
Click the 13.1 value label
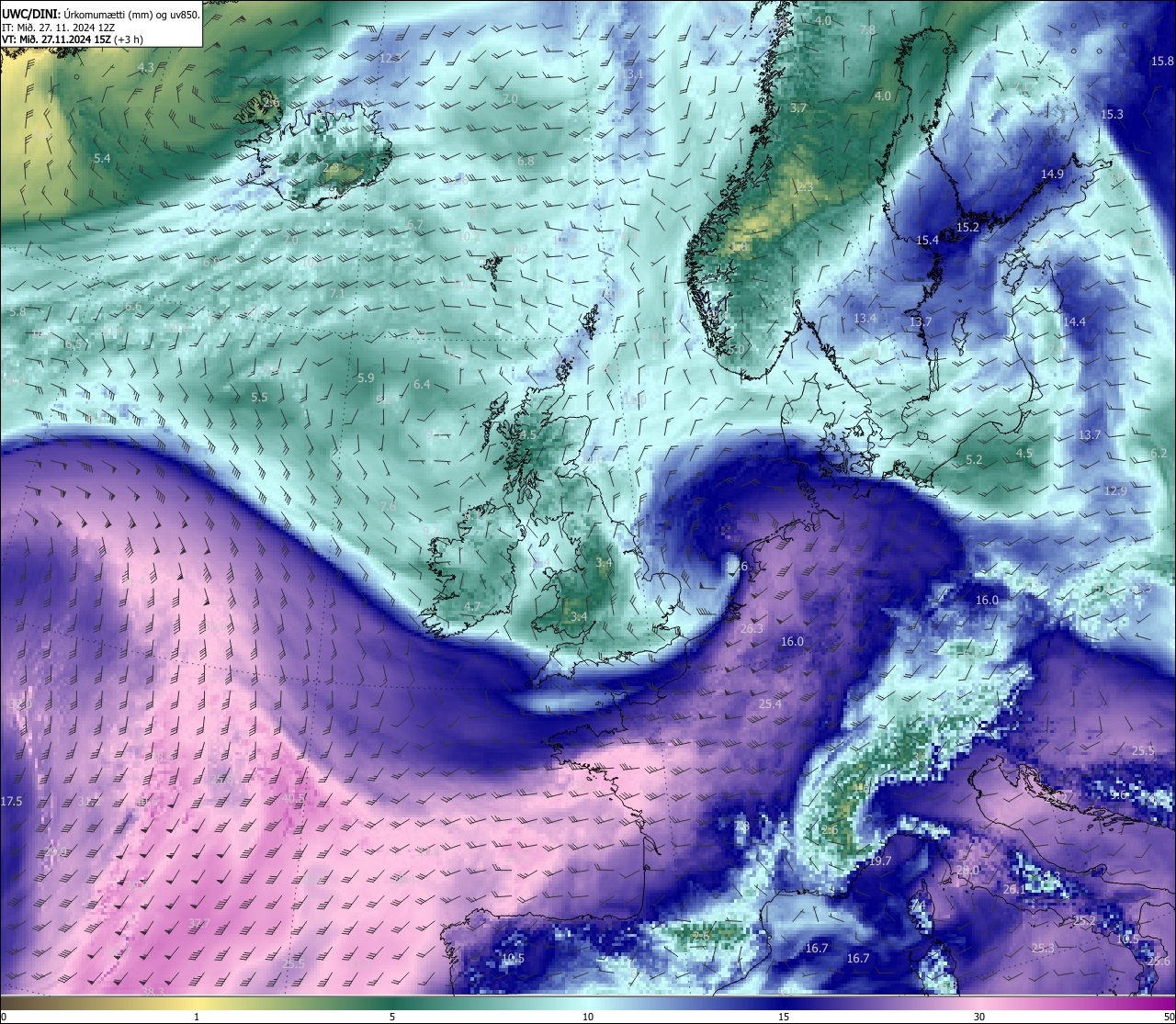coord(632,73)
